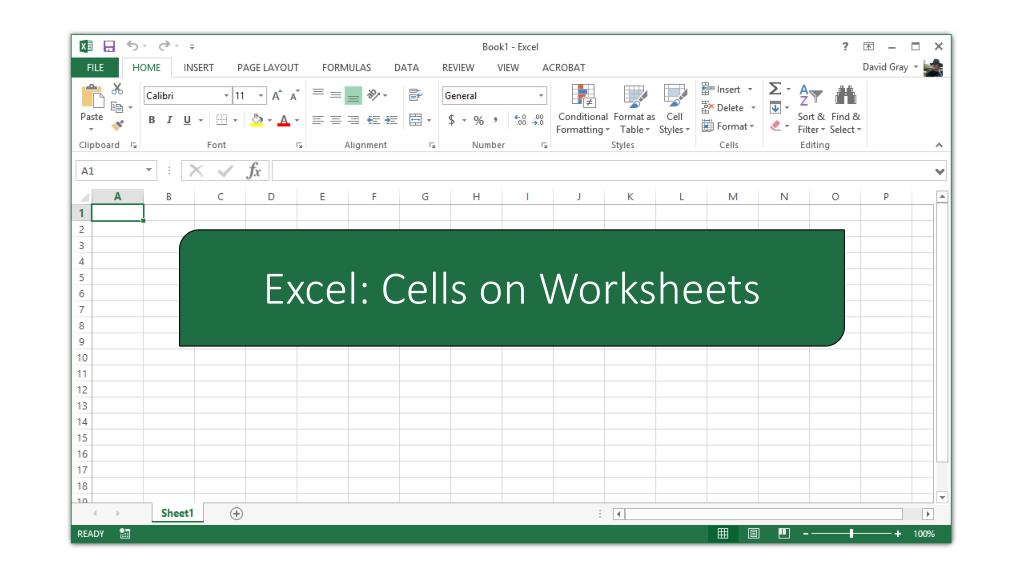Increase indent in Alignment group
This screenshot has height=576, width=1024.
click(x=391, y=120)
